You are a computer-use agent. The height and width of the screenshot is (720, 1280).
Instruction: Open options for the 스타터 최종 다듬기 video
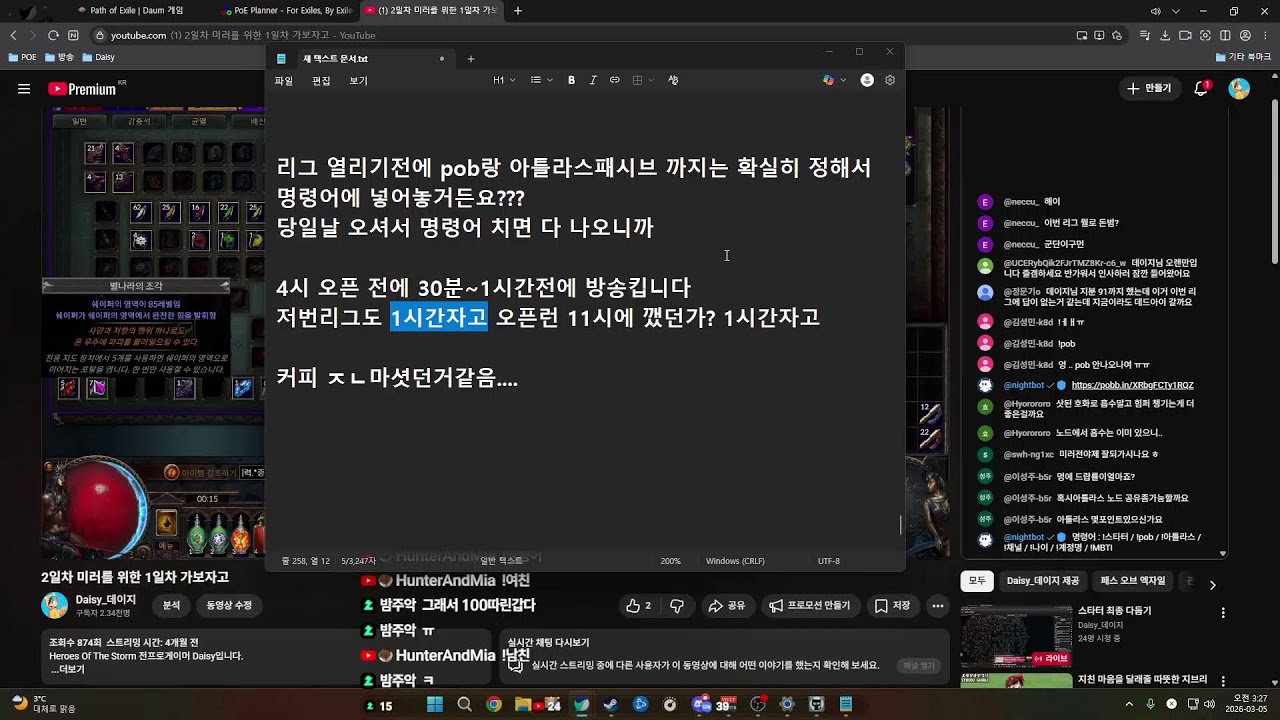pyautogui.click(x=1223, y=612)
